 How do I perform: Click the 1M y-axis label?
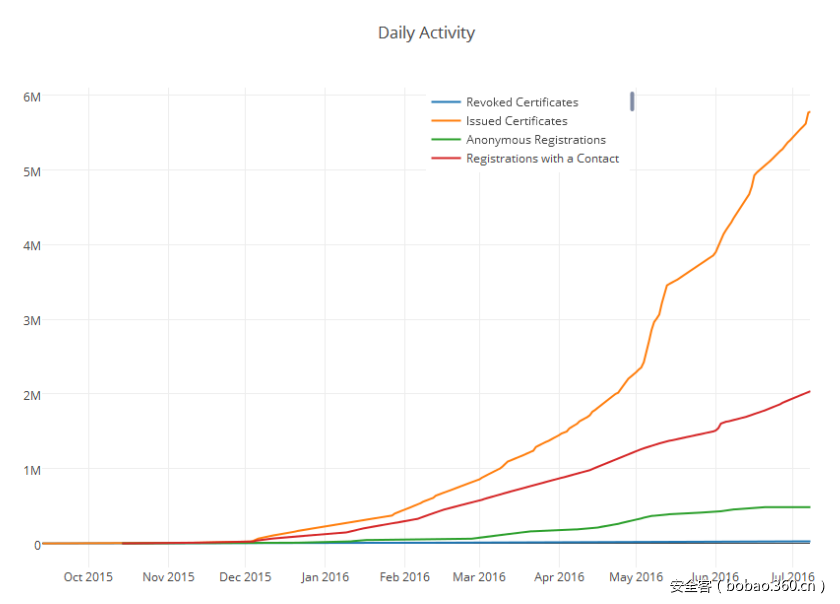(32, 470)
